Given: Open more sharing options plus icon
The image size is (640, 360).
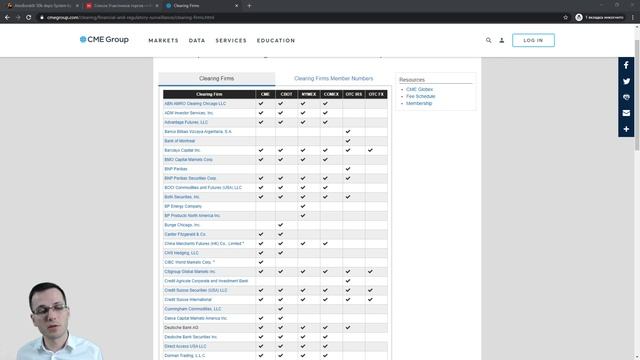Looking at the screenshot, I should pos(626,129).
